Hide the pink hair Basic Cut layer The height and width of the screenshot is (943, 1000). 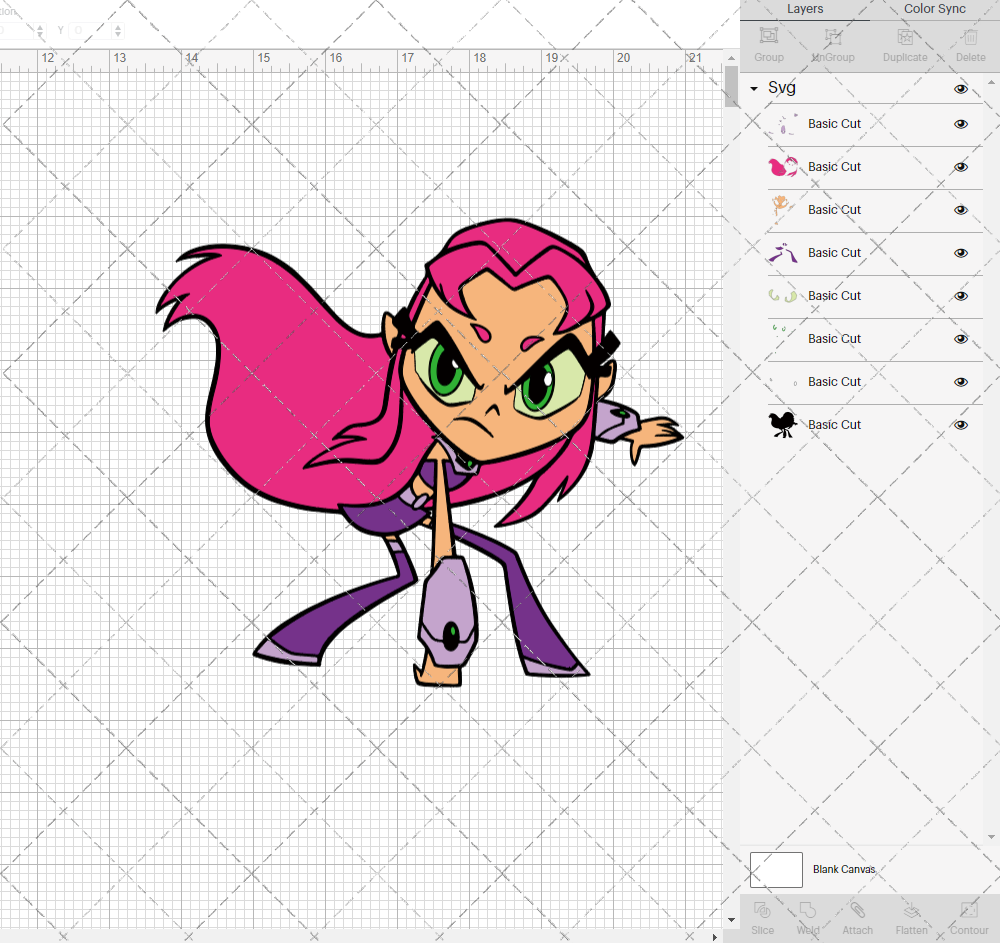pyautogui.click(x=960, y=167)
